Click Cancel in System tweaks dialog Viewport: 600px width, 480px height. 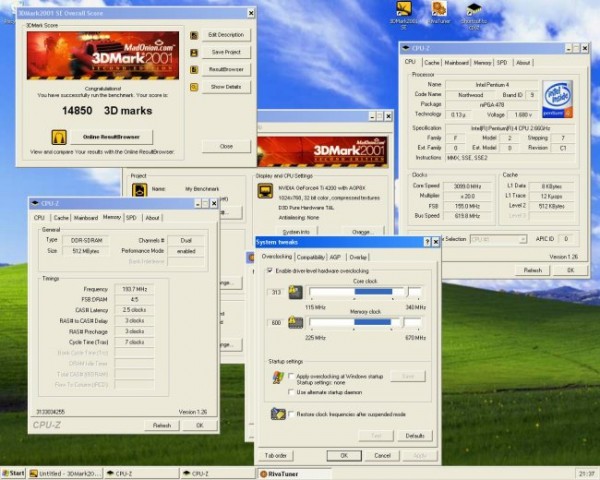coord(382,456)
